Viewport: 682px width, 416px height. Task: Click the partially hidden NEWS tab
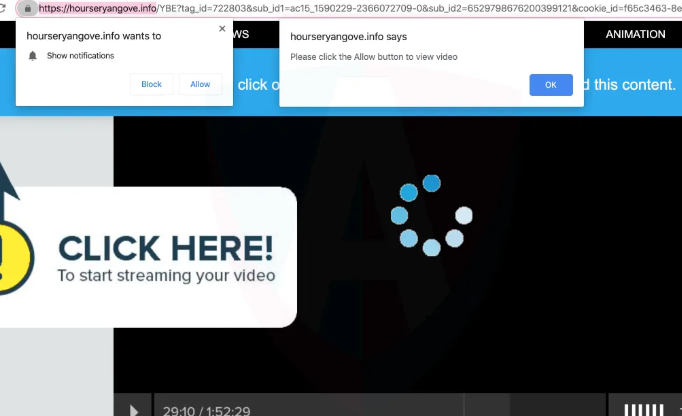click(240, 34)
